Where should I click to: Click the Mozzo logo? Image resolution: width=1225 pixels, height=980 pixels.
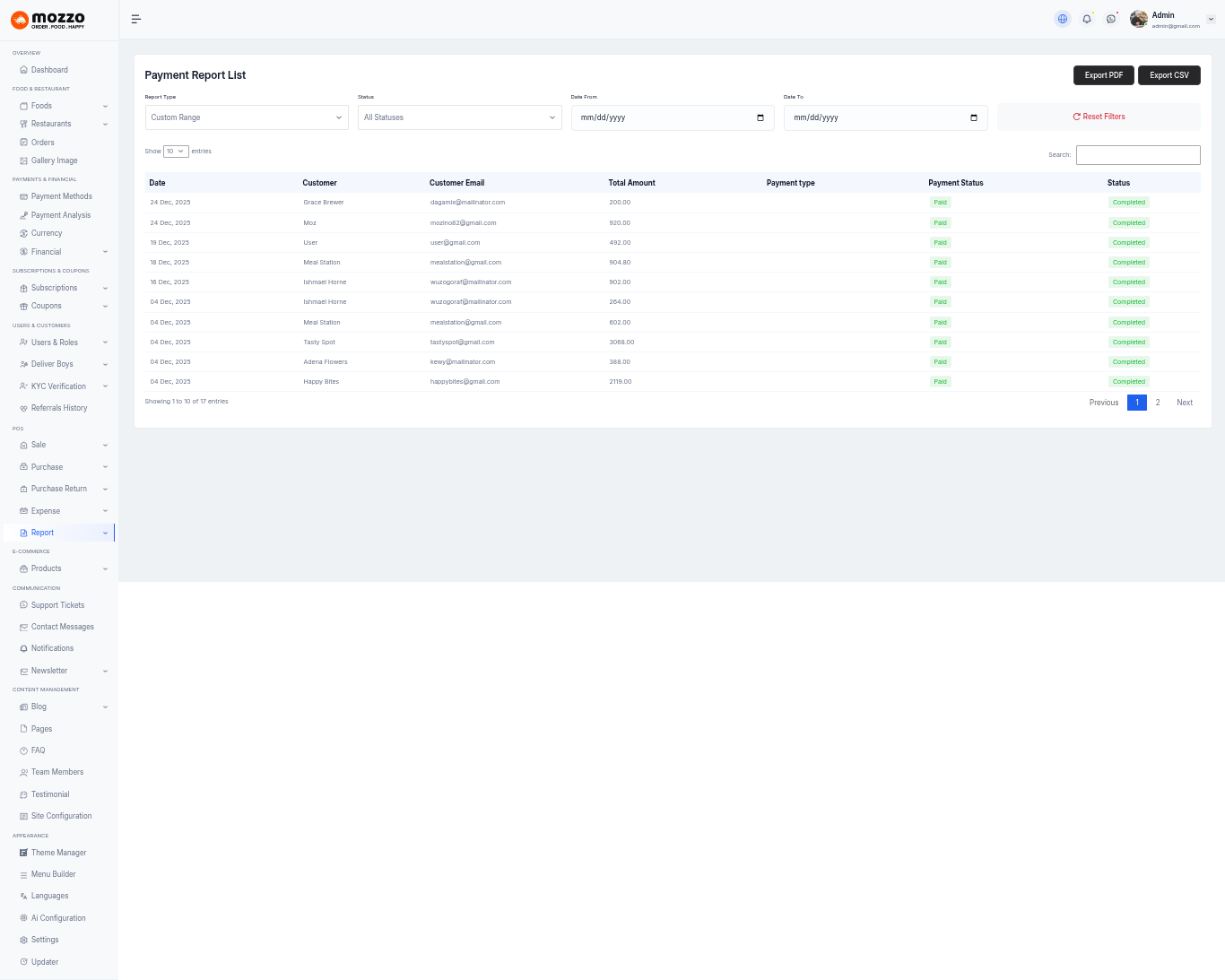point(48,20)
